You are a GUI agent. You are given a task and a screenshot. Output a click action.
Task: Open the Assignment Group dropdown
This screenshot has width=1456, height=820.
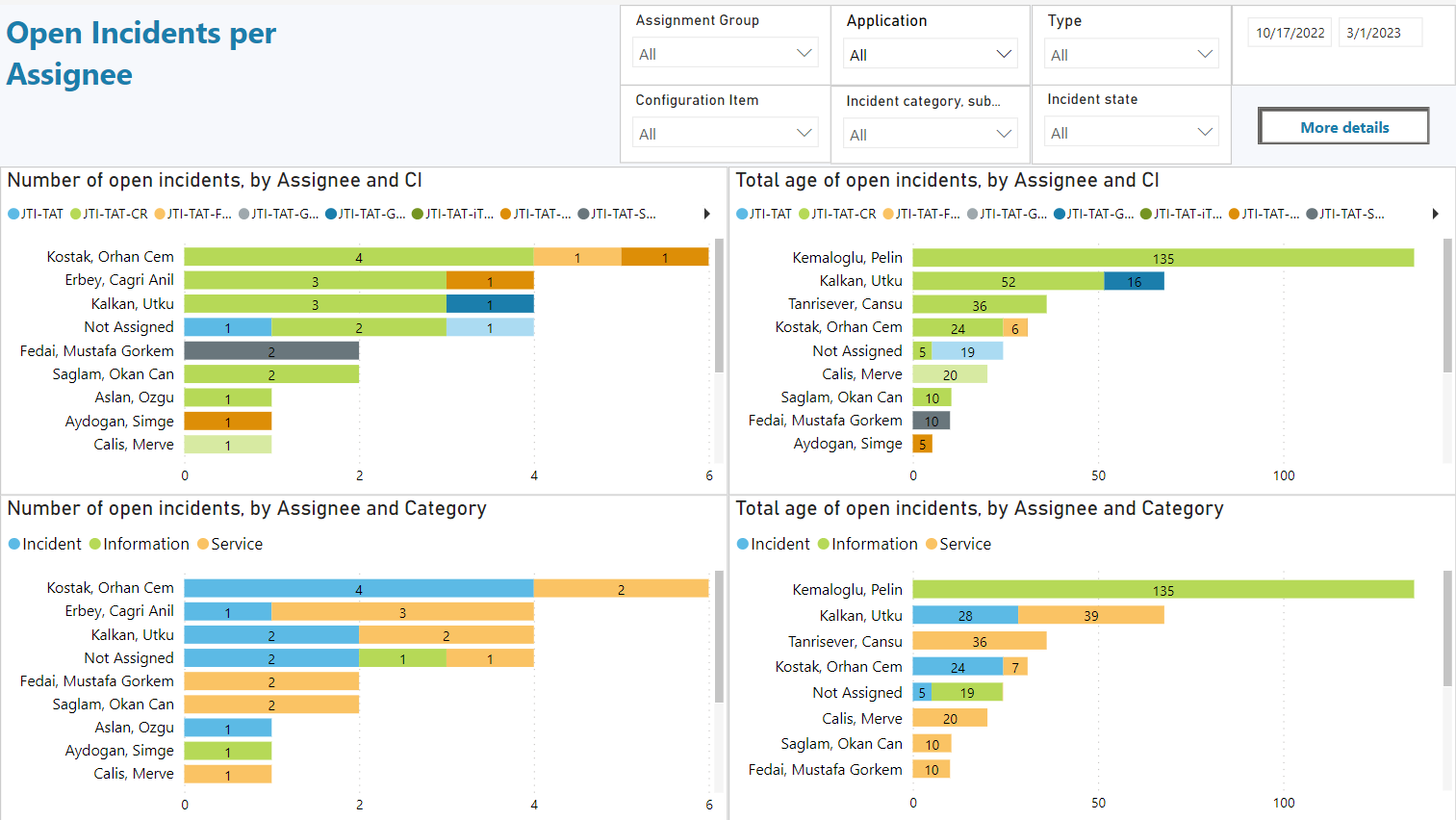click(x=726, y=54)
